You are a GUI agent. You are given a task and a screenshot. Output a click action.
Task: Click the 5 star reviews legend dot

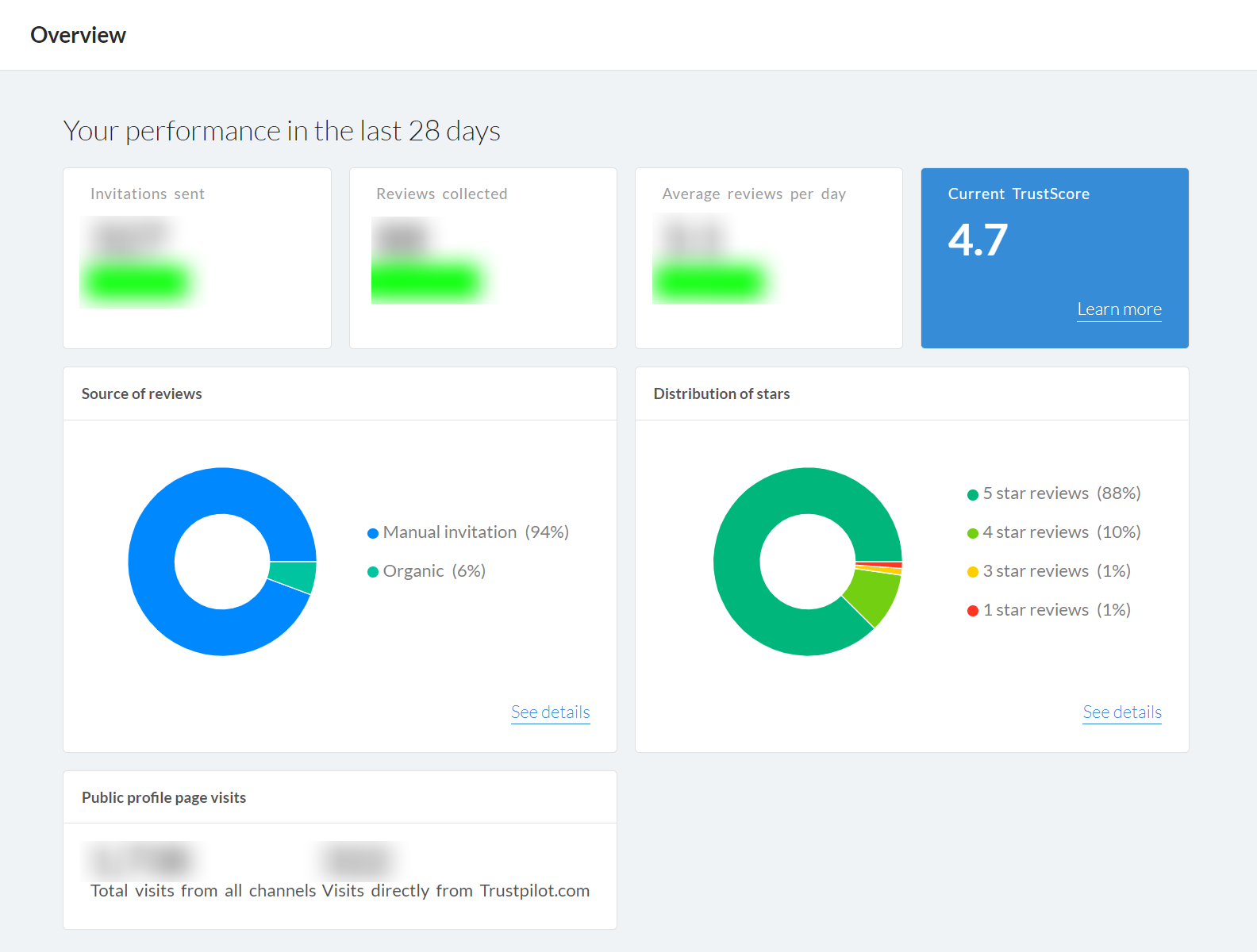pos(973,495)
